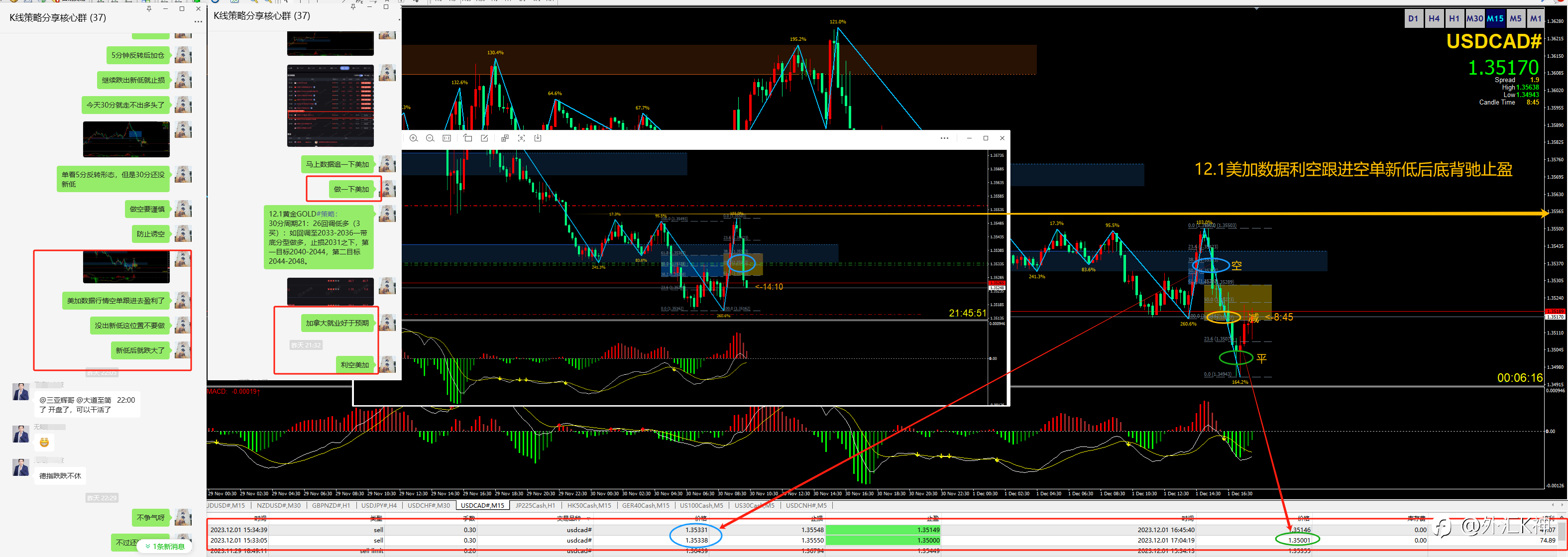Switch chart to D1 timeframe
The image size is (1568, 557).
[1413, 18]
